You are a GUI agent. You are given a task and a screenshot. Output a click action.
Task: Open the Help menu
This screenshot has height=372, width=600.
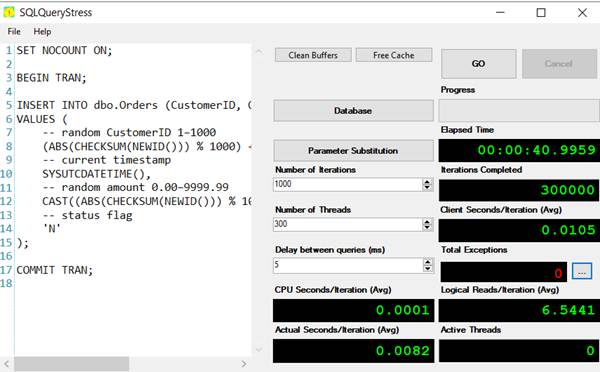click(42, 31)
